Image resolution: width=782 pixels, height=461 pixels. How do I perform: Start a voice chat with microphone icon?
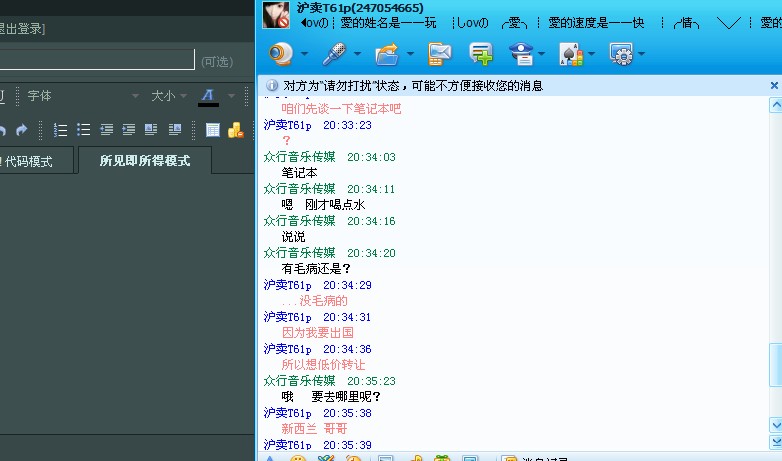[334, 54]
